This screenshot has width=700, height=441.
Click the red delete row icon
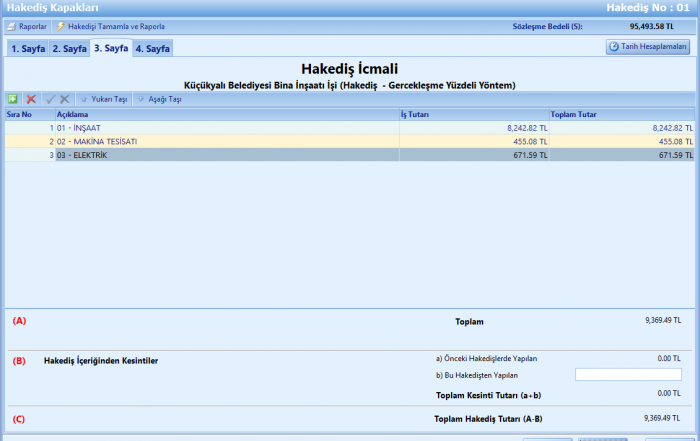(x=31, y=100)
